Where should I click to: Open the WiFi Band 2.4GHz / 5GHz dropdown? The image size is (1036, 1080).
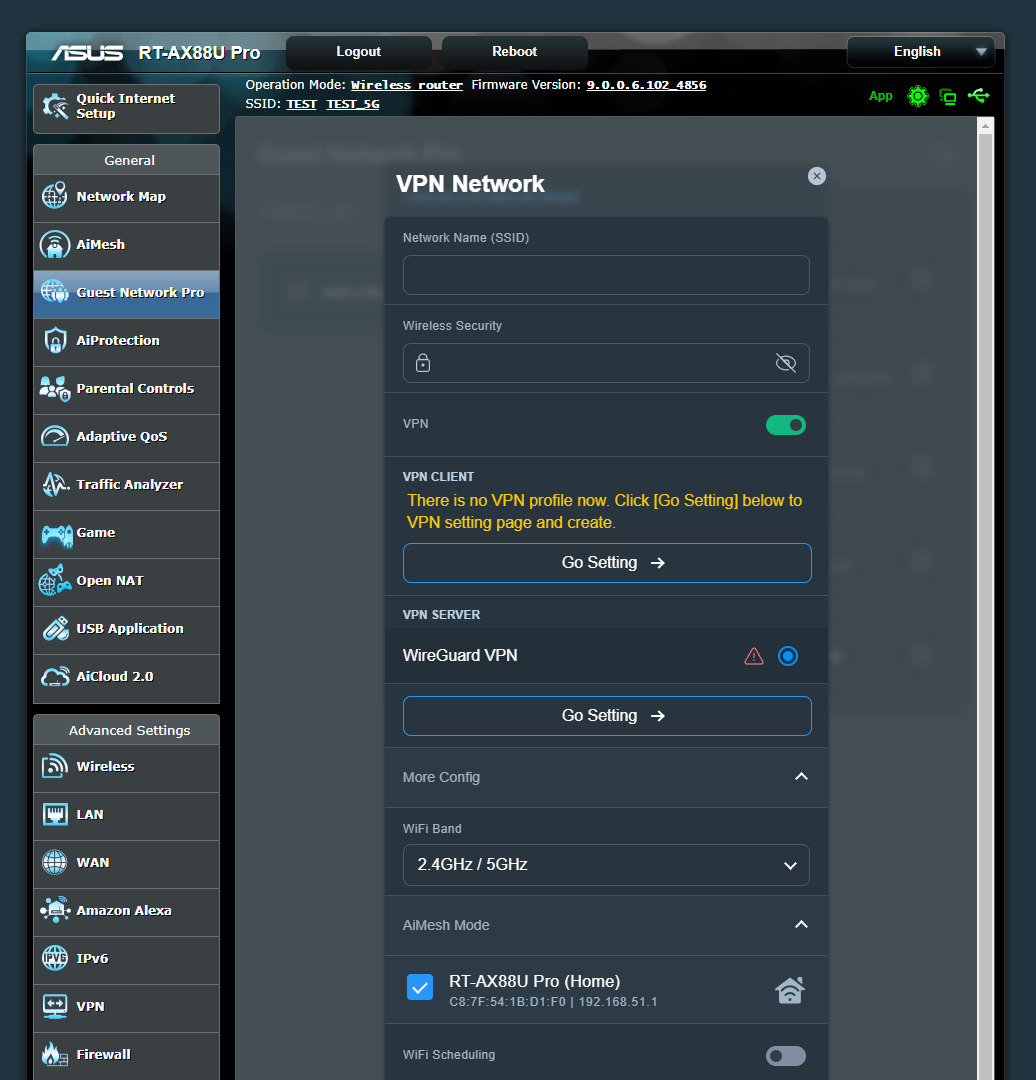pyautogui.click(x=605, y=865)
